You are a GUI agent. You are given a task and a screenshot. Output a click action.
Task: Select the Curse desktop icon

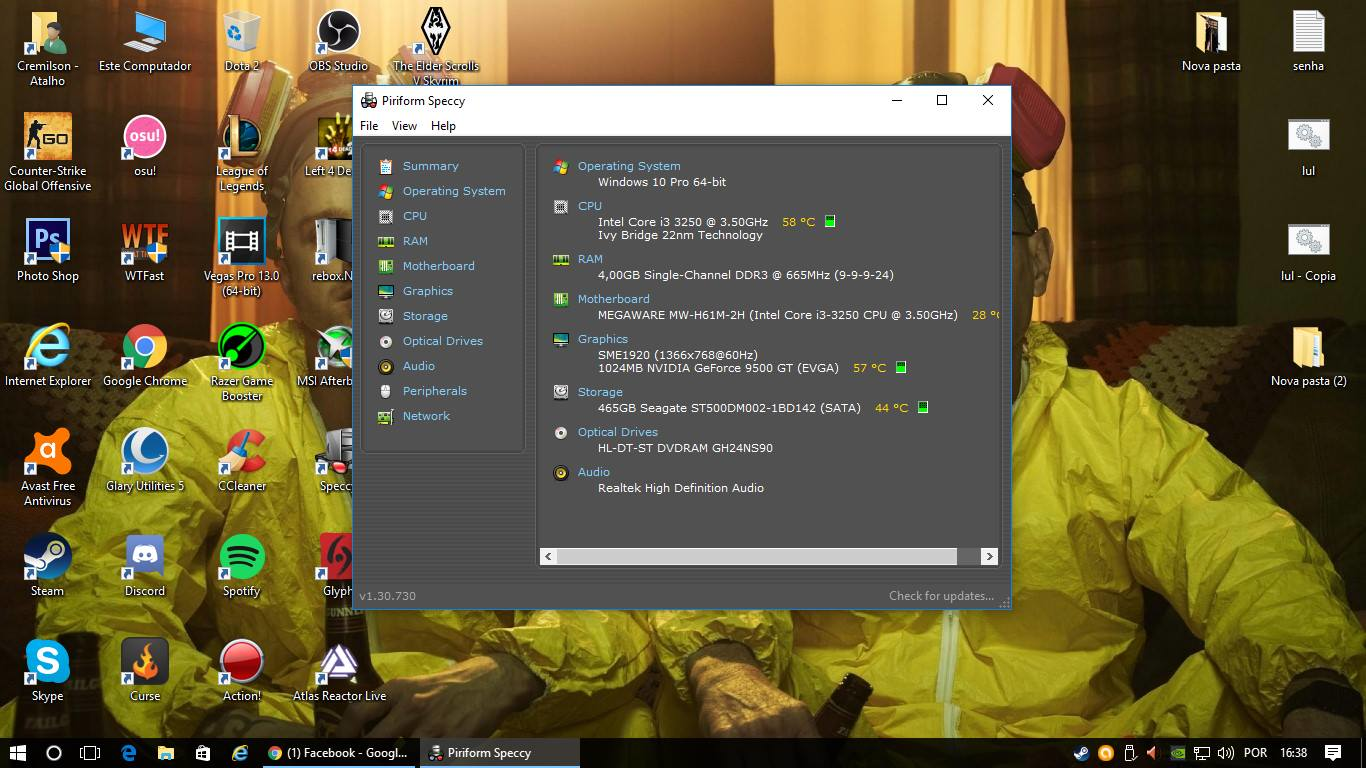145,671
